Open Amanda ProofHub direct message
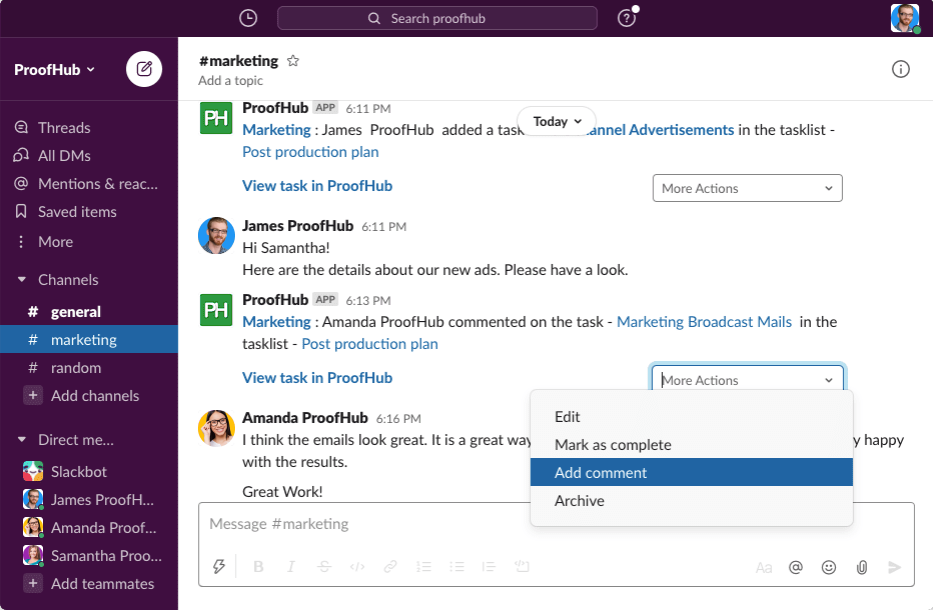 point(89,527)
